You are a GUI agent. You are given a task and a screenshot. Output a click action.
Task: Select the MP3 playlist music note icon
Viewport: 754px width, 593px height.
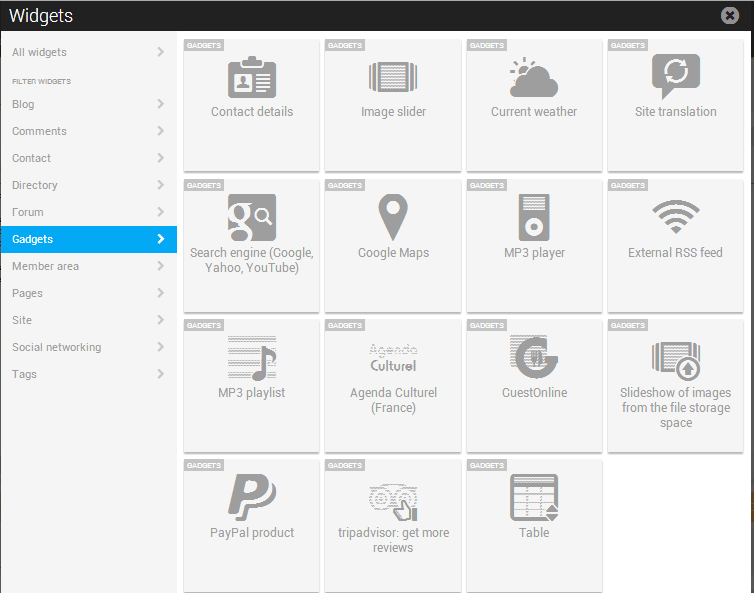coord(251,358)
